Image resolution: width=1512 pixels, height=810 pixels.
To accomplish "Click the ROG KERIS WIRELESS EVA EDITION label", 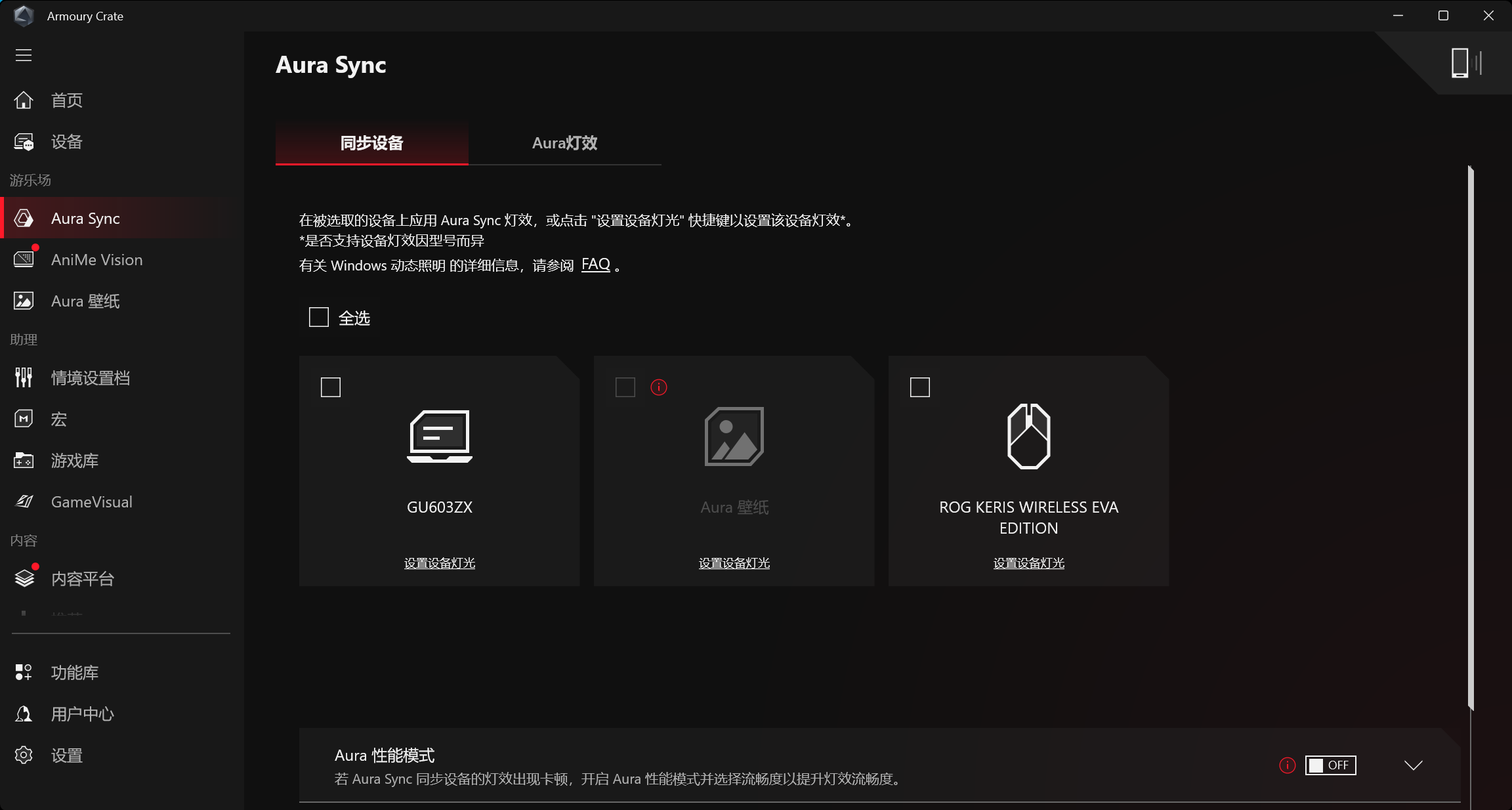I will 1029,518.
